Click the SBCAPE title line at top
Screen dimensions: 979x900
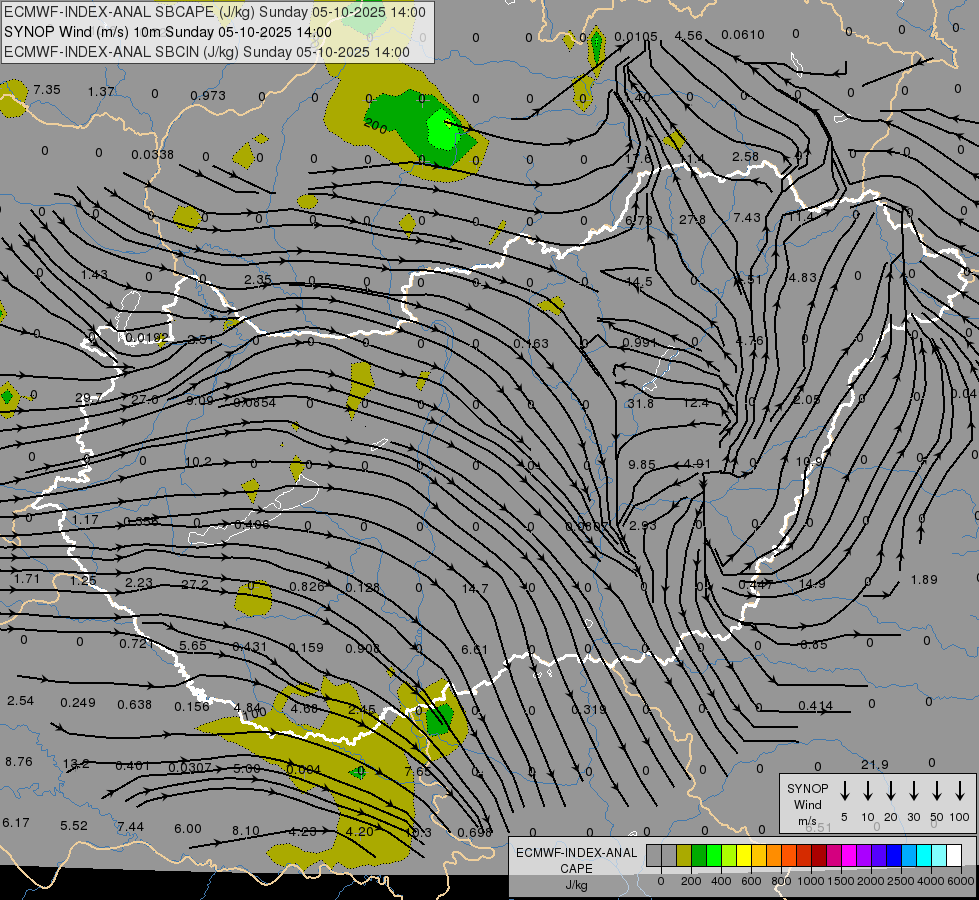point(215,12)
